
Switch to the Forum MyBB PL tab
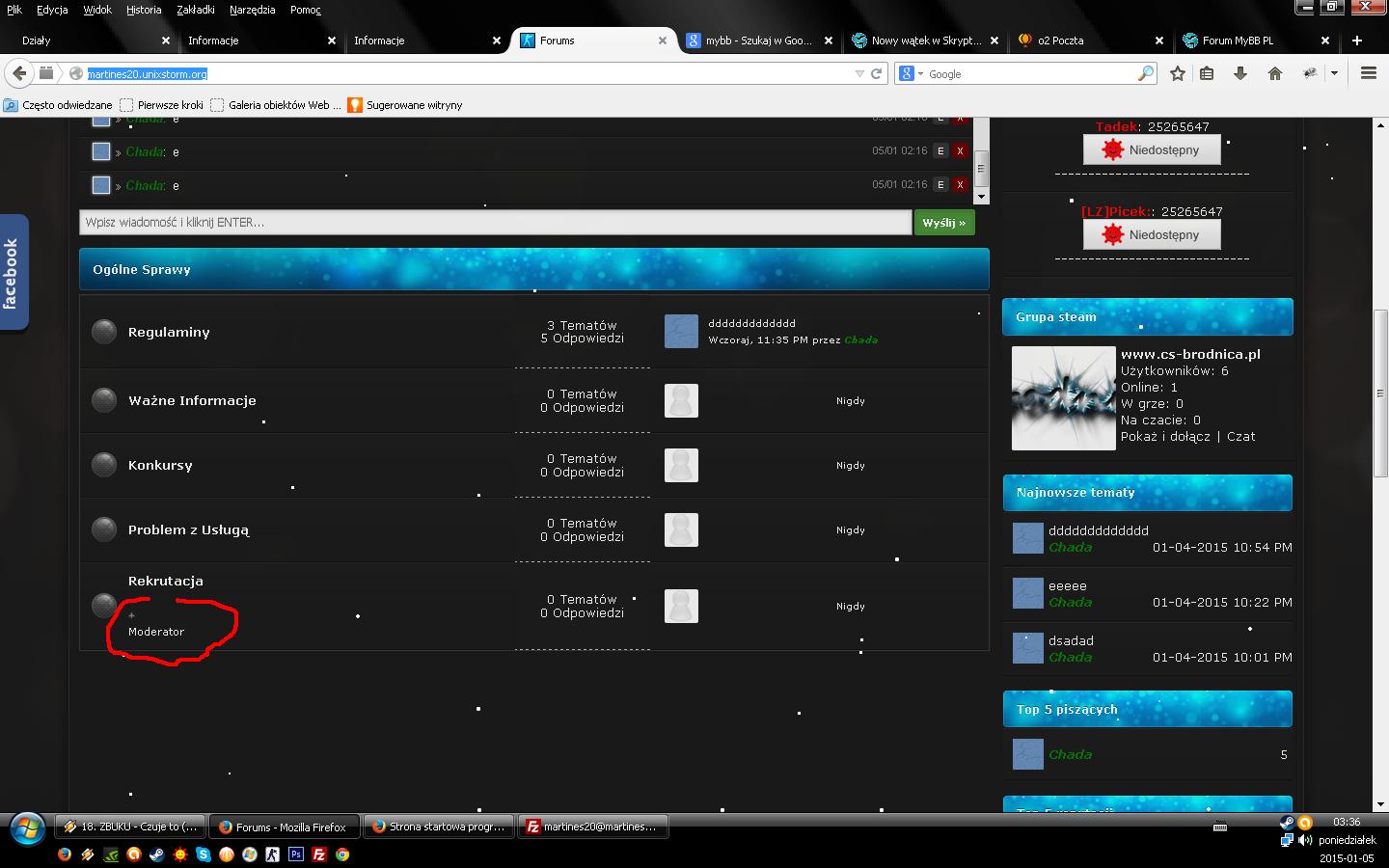(x=1238, y=41)
